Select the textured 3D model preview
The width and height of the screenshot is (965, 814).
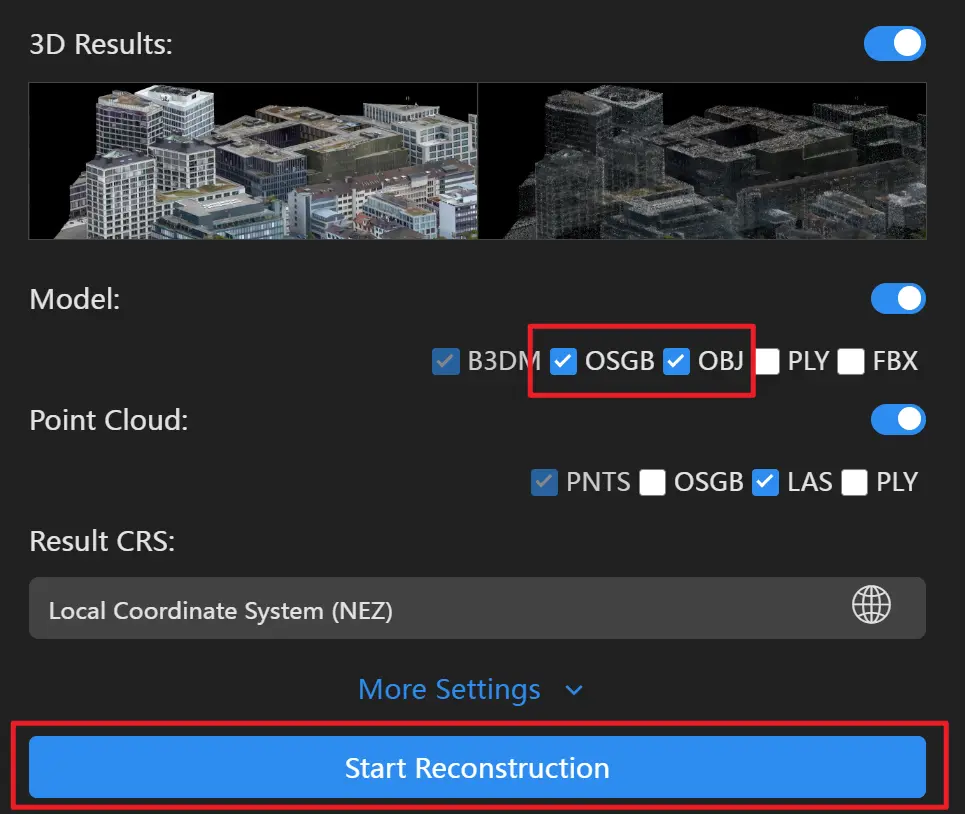tap(253, 161)
